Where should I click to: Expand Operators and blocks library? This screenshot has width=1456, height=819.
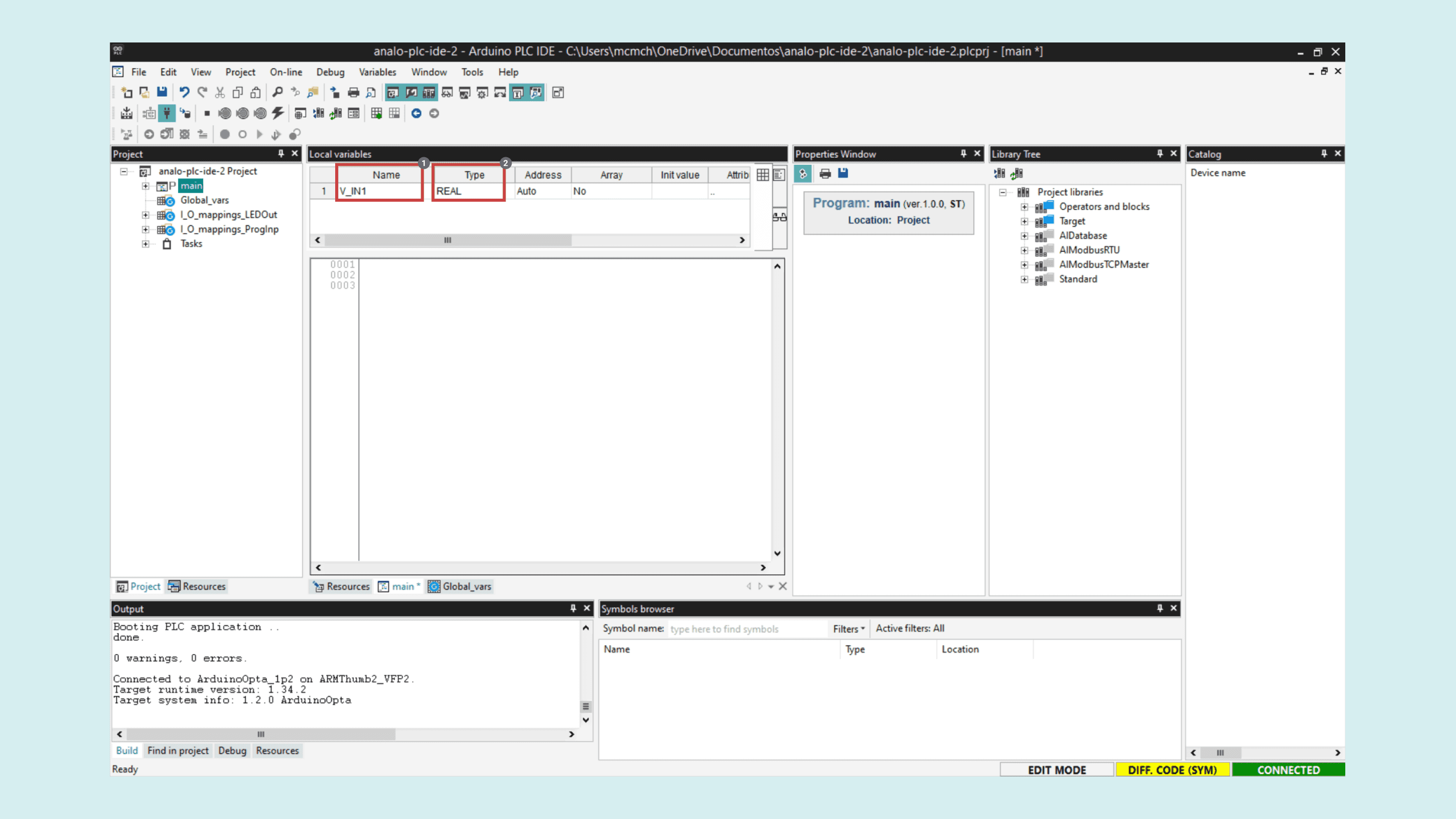click(1024, 207)
